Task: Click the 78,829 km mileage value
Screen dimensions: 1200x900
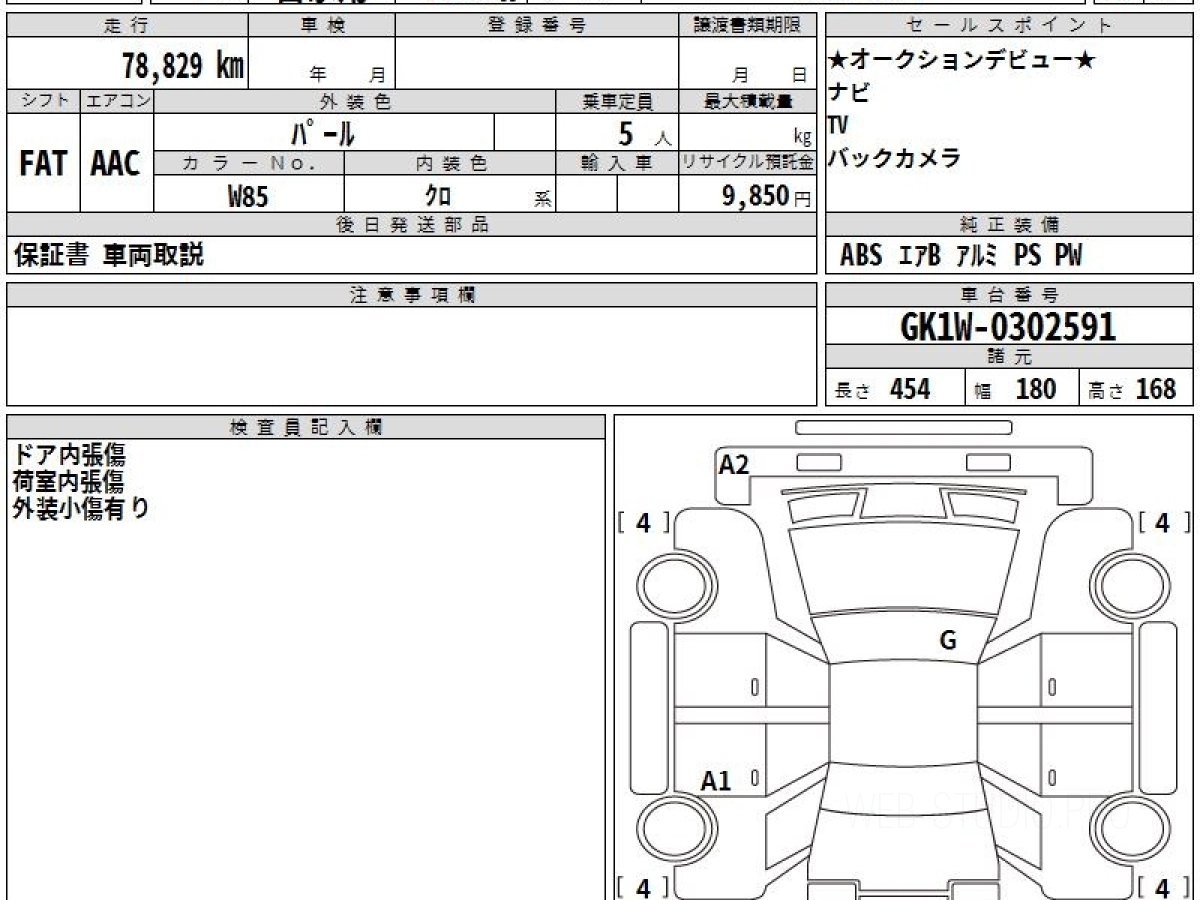Action: 182,66
